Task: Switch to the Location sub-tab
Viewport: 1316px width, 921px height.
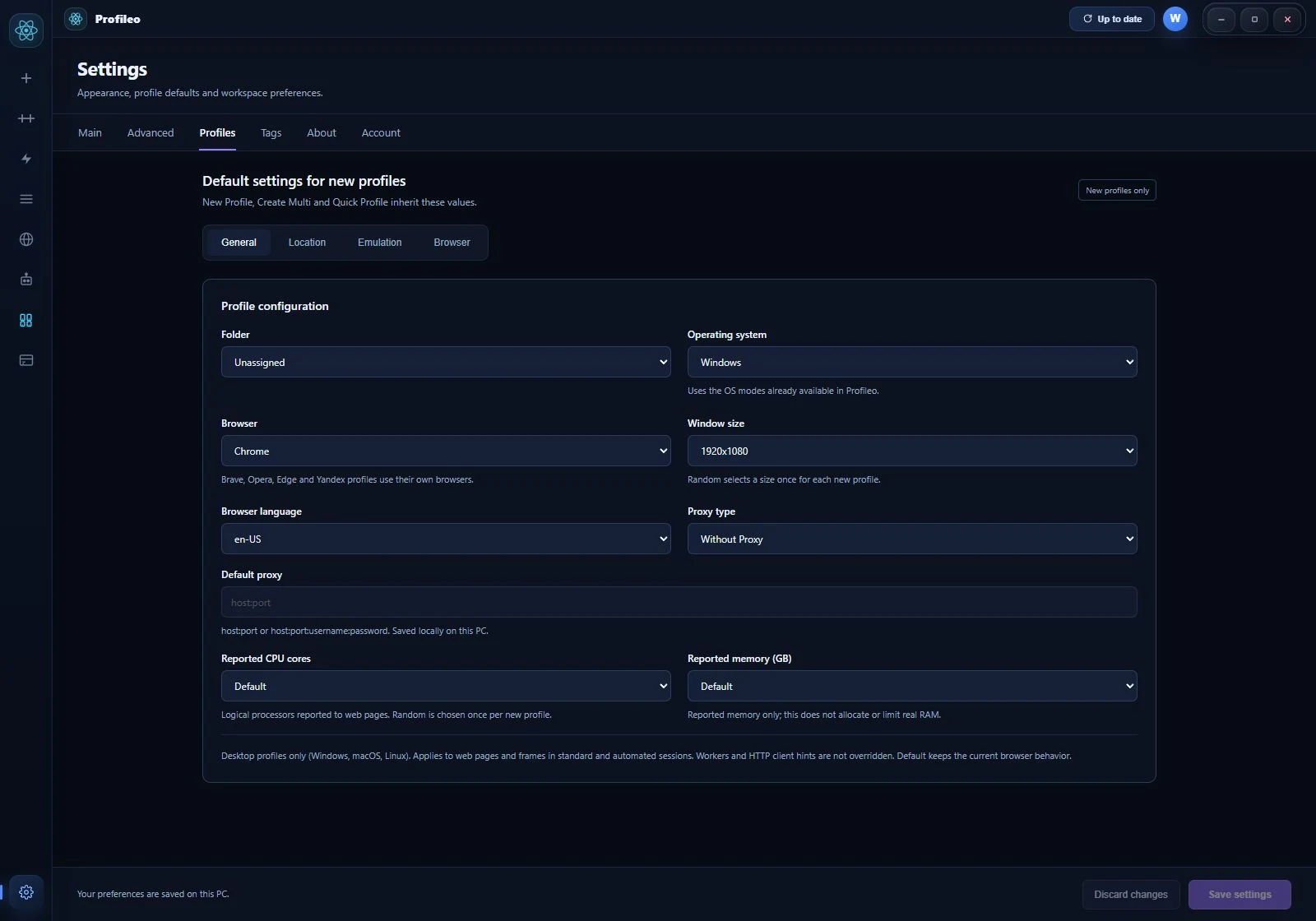Action: 307,243
